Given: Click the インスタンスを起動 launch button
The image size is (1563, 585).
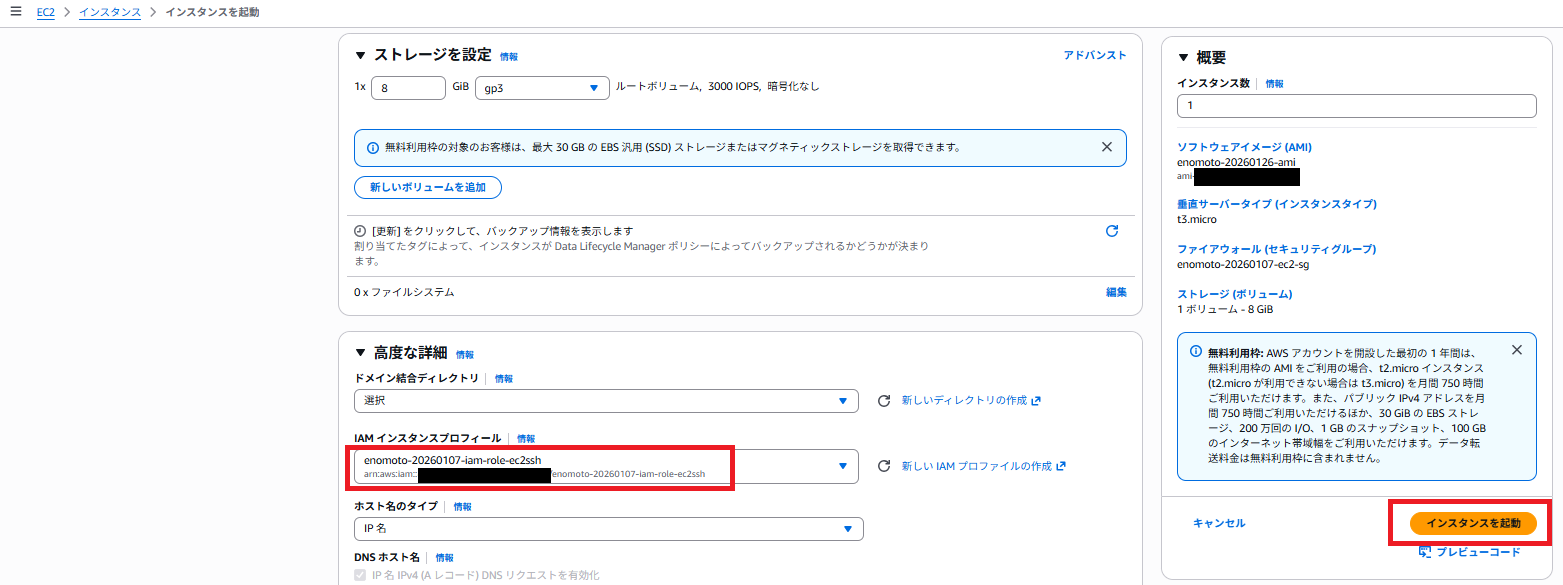Looking at the screenshot, I should (x=1472, y=523).
